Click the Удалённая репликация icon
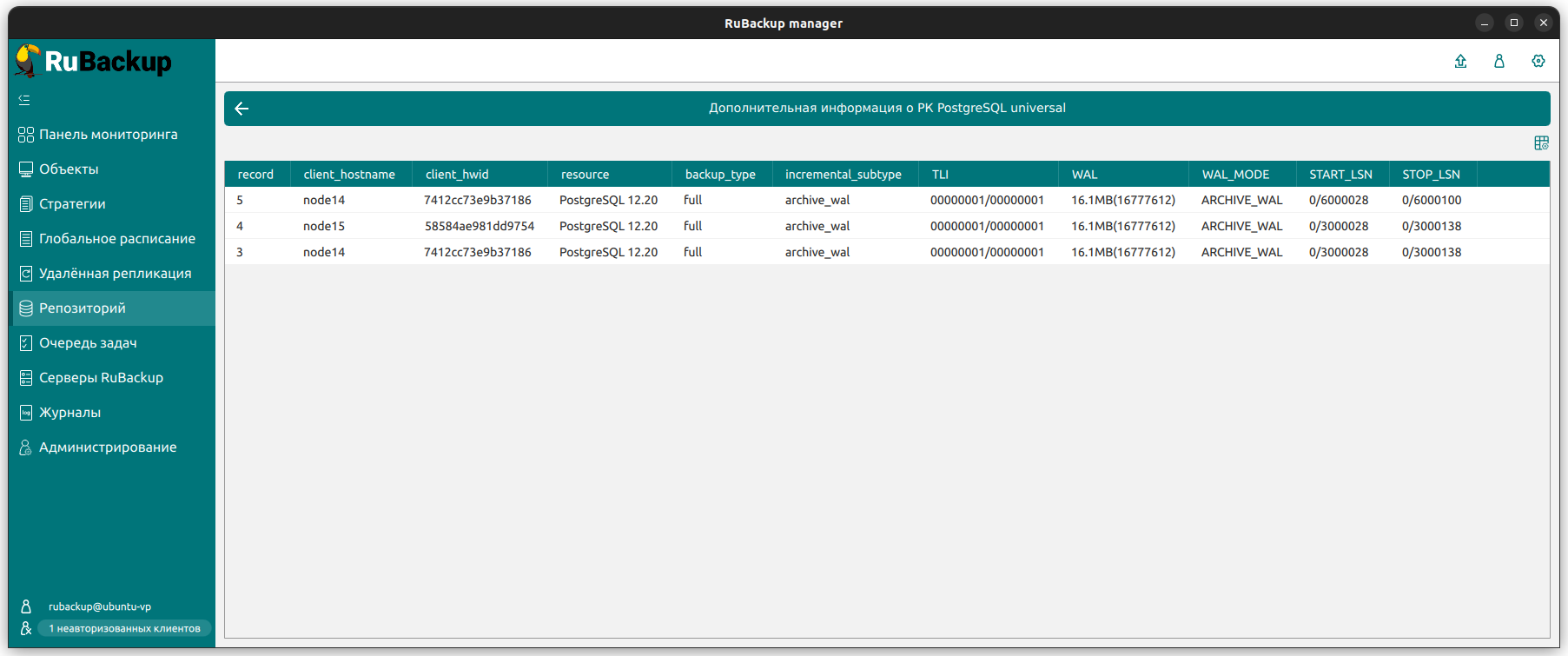Screen dimensions: 1568x656 click(x=26, y=274)
